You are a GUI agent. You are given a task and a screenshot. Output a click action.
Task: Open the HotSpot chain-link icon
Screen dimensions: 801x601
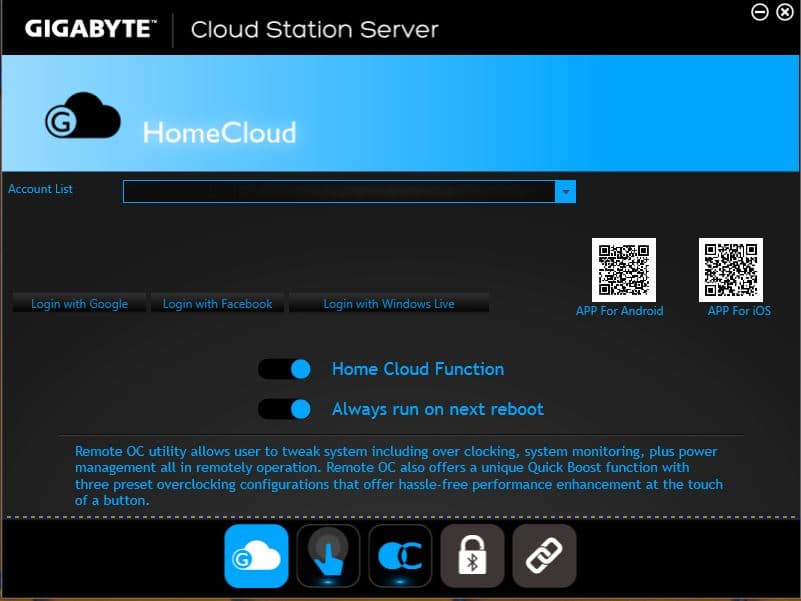coord(544,556)
